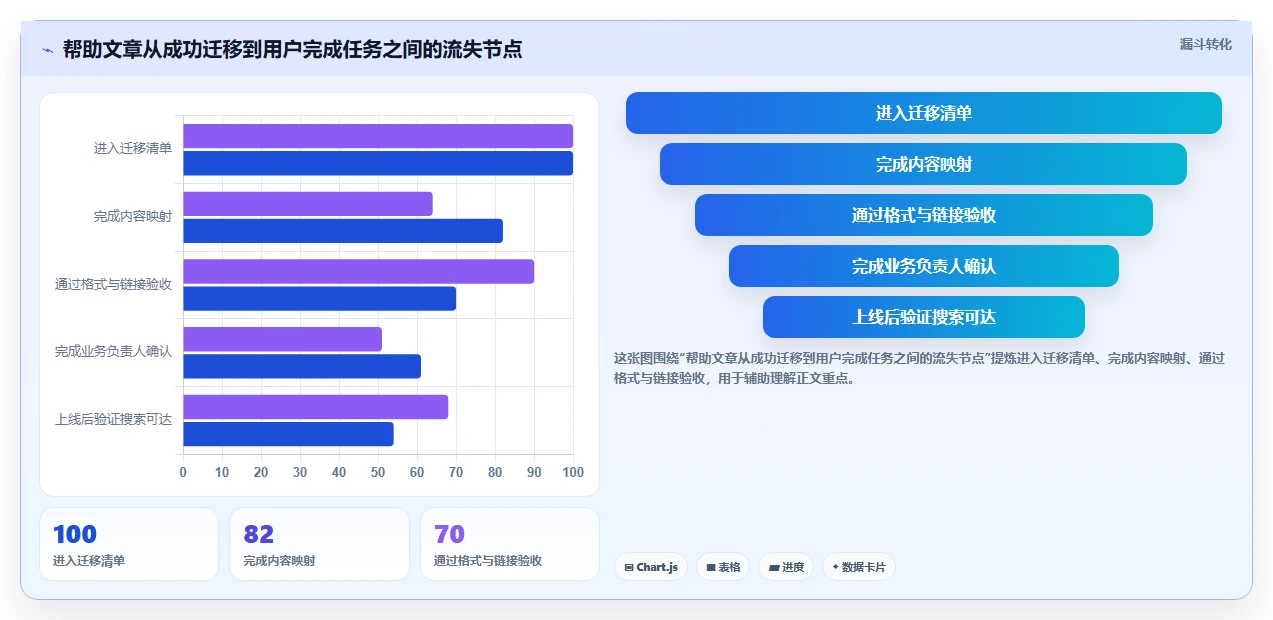The height and width of the screenshot is (620, 1273).
Task: Click the blue bar for 完成内容映射
Action: [343, 231]
